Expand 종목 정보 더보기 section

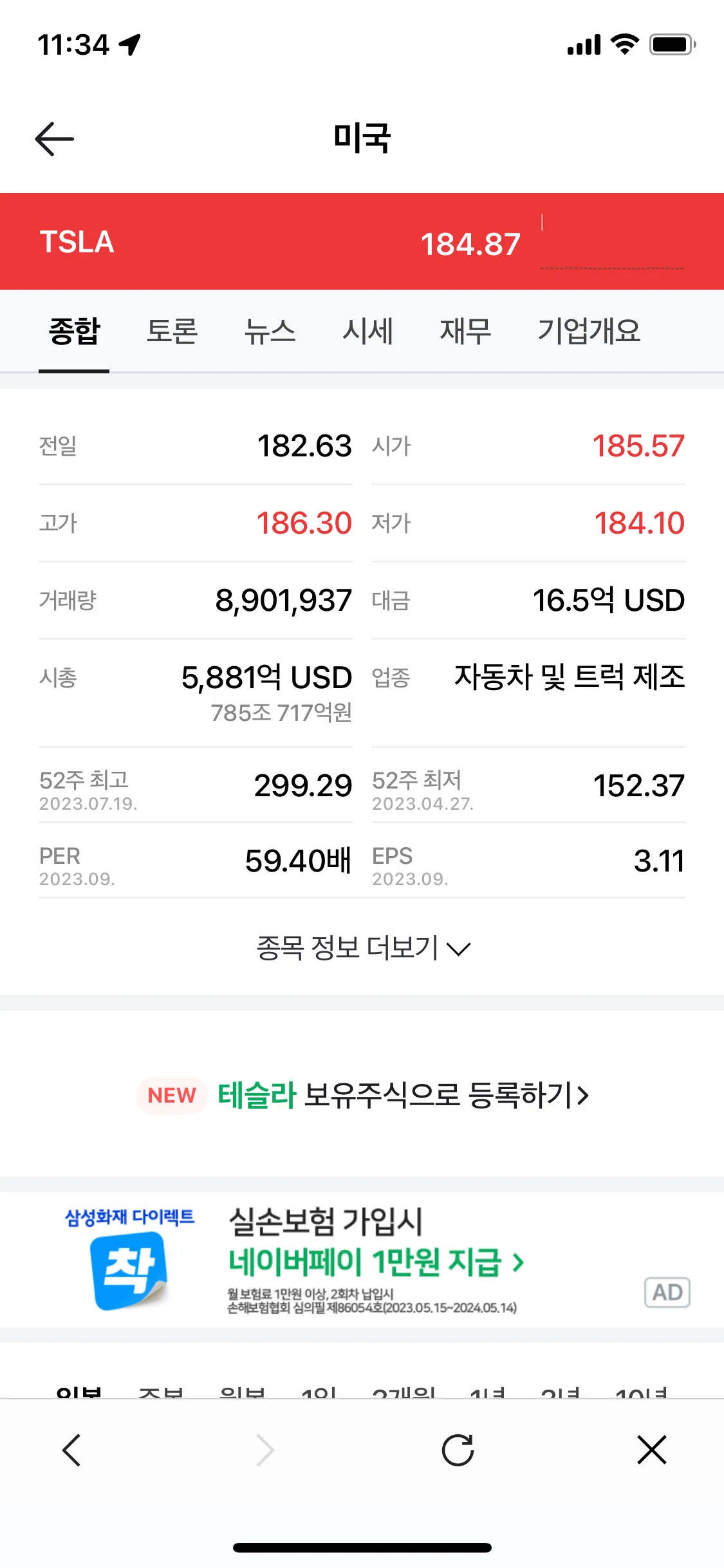pyautogui.click(x=362, y=947)
